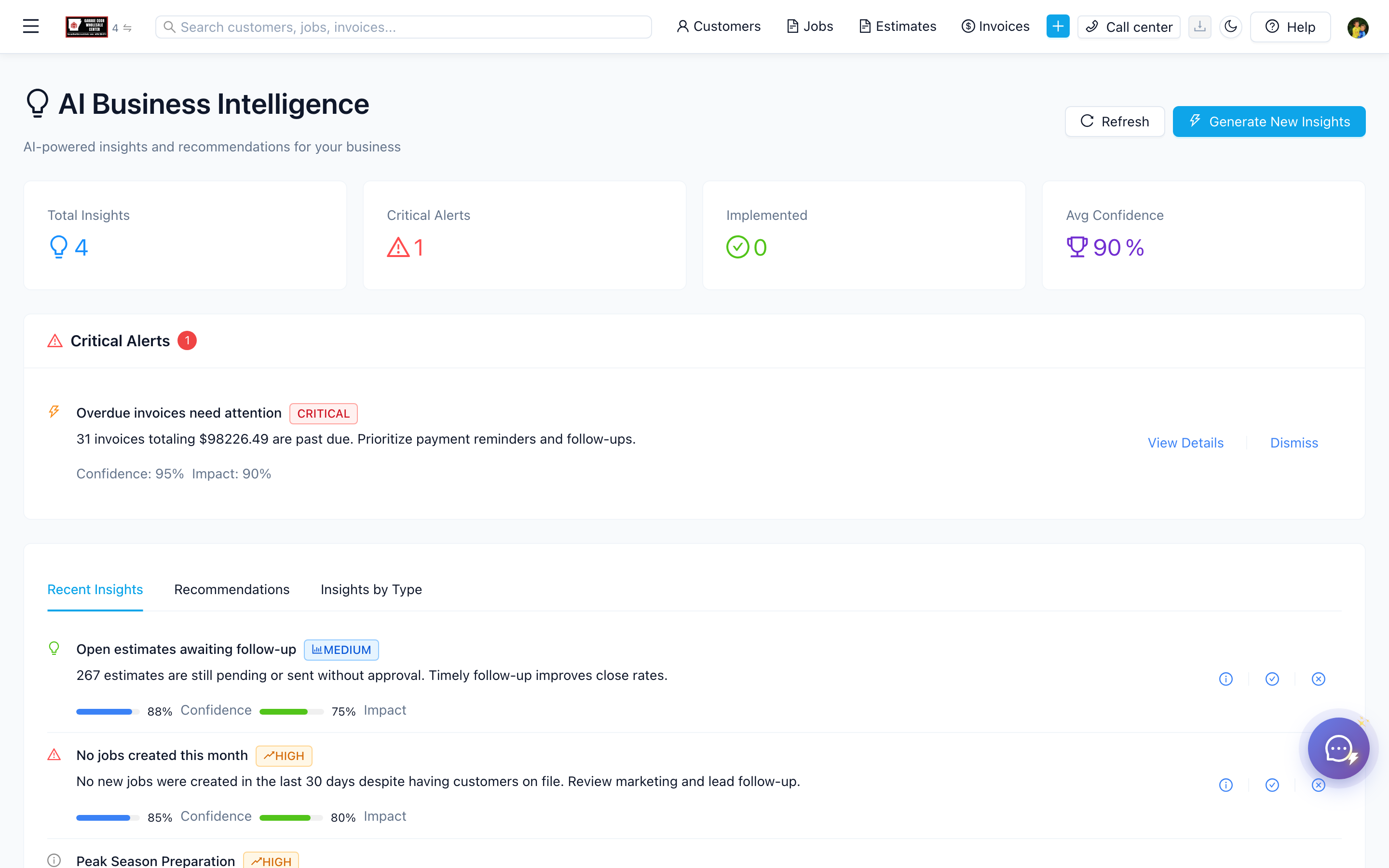Screen dimensions: 1389x868
Task: Navigate to Invoices
Action: coord(995,27)
